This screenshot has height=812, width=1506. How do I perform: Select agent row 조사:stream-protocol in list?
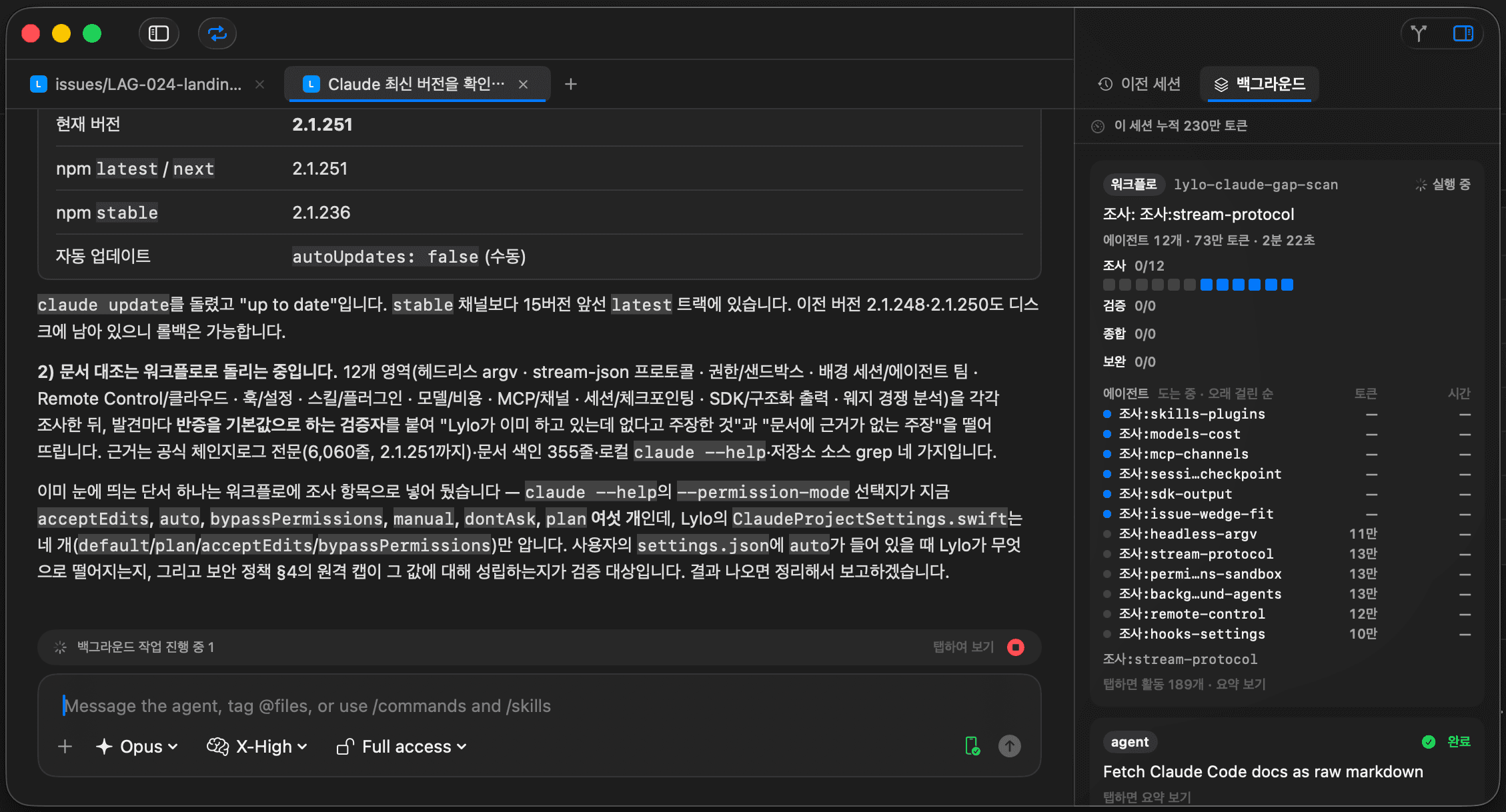coord(1287,554)
